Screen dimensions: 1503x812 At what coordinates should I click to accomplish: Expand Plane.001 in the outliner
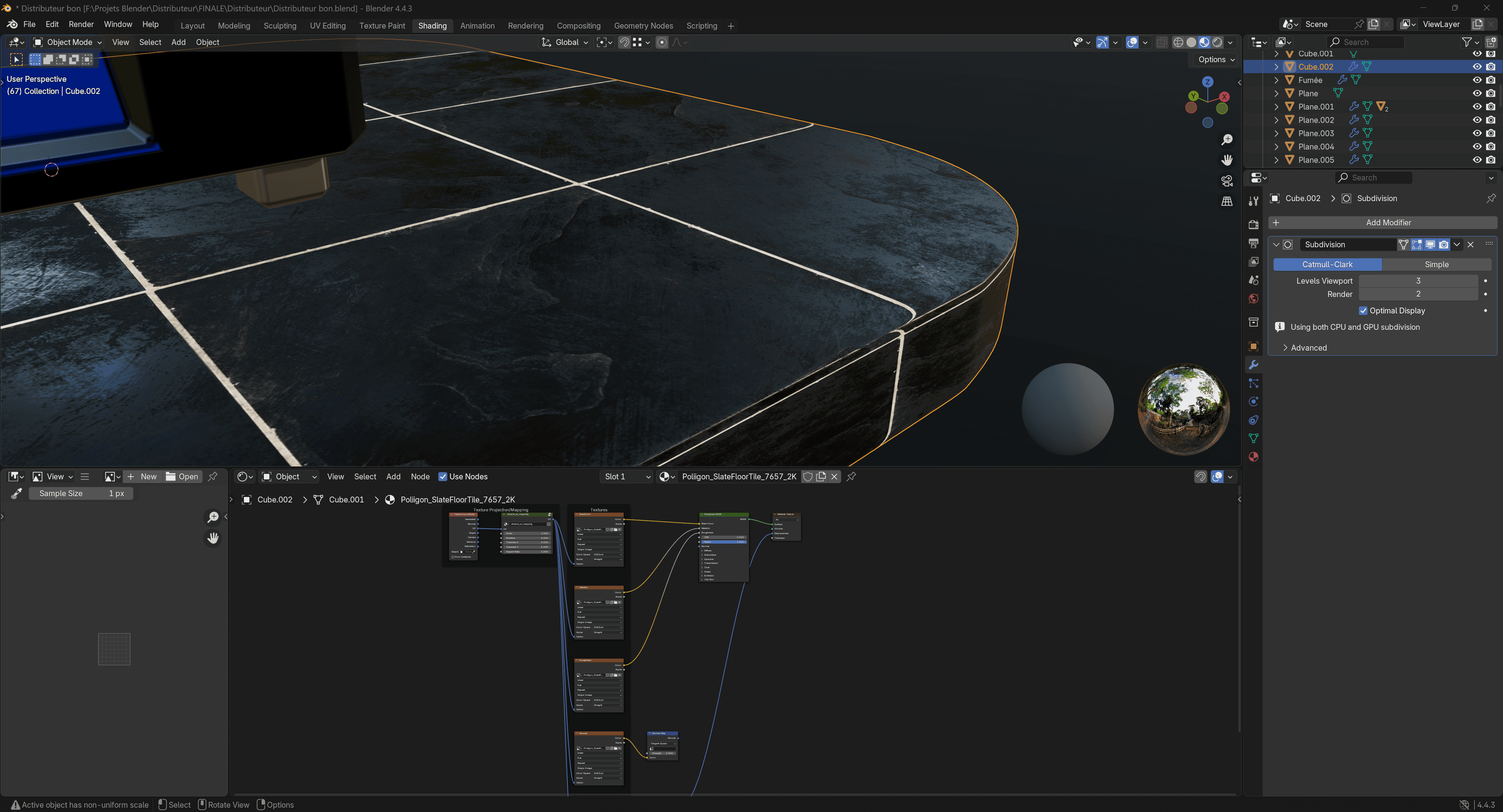(x=1276, y=107)
